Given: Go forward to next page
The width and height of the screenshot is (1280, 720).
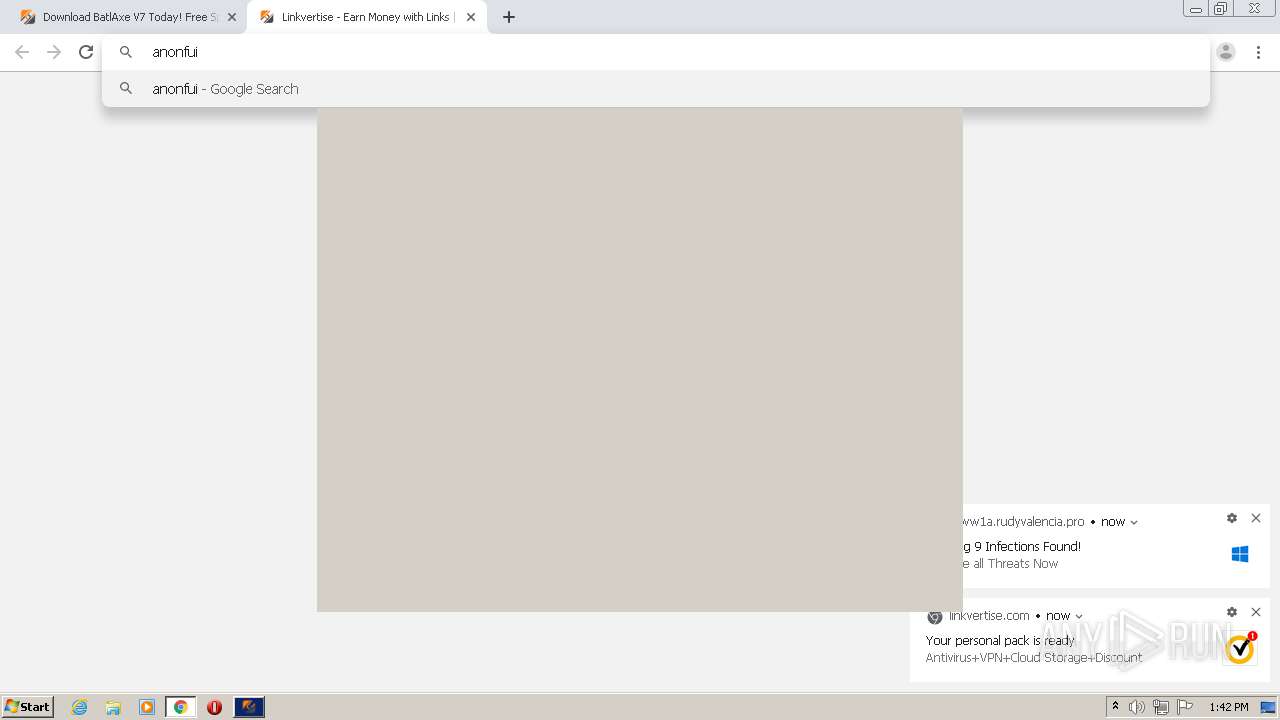Looking at the screenshot, I should pyautogui.click(x=54, y=52).
